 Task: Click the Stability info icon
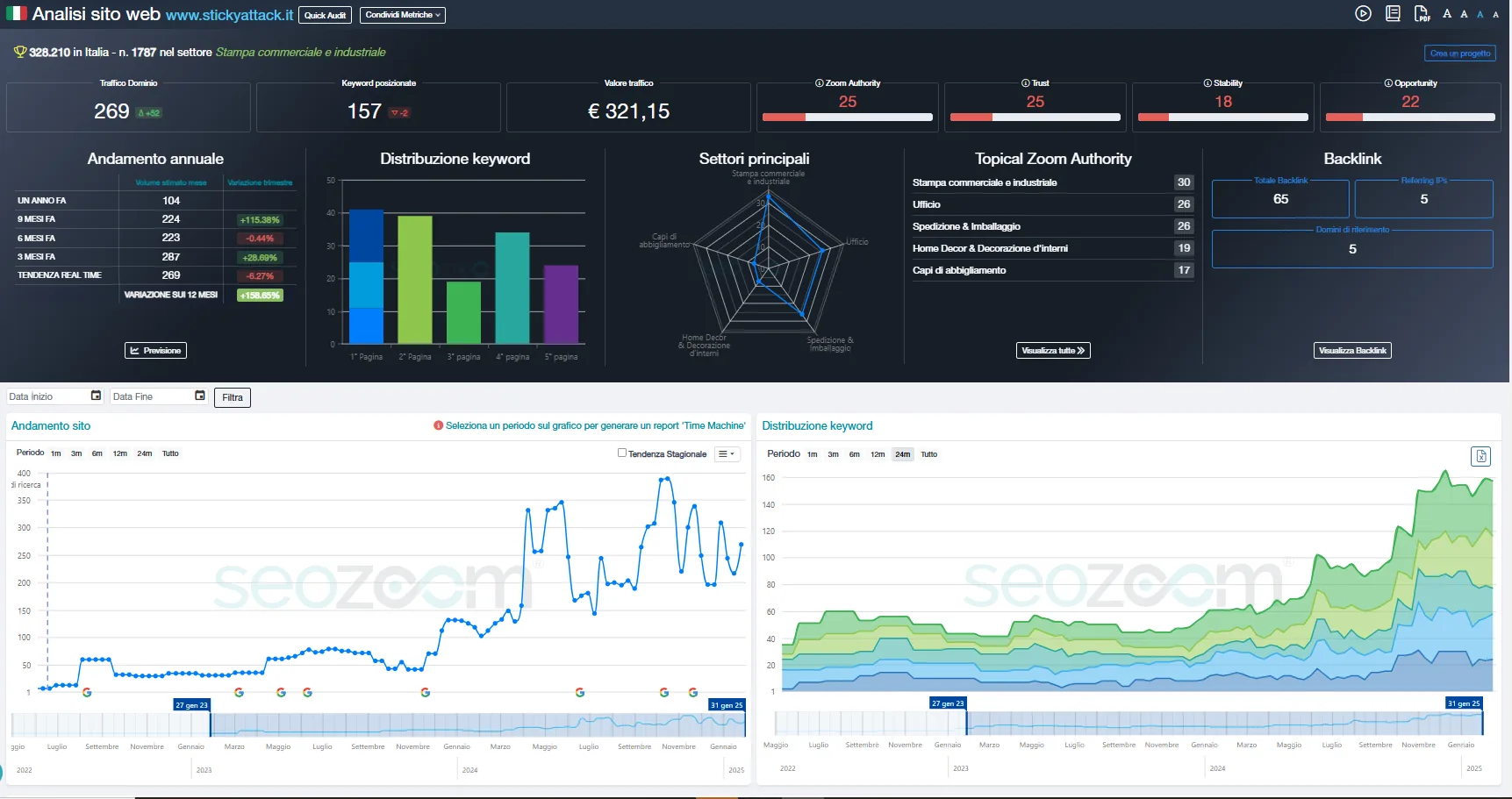pos(1207,83)
